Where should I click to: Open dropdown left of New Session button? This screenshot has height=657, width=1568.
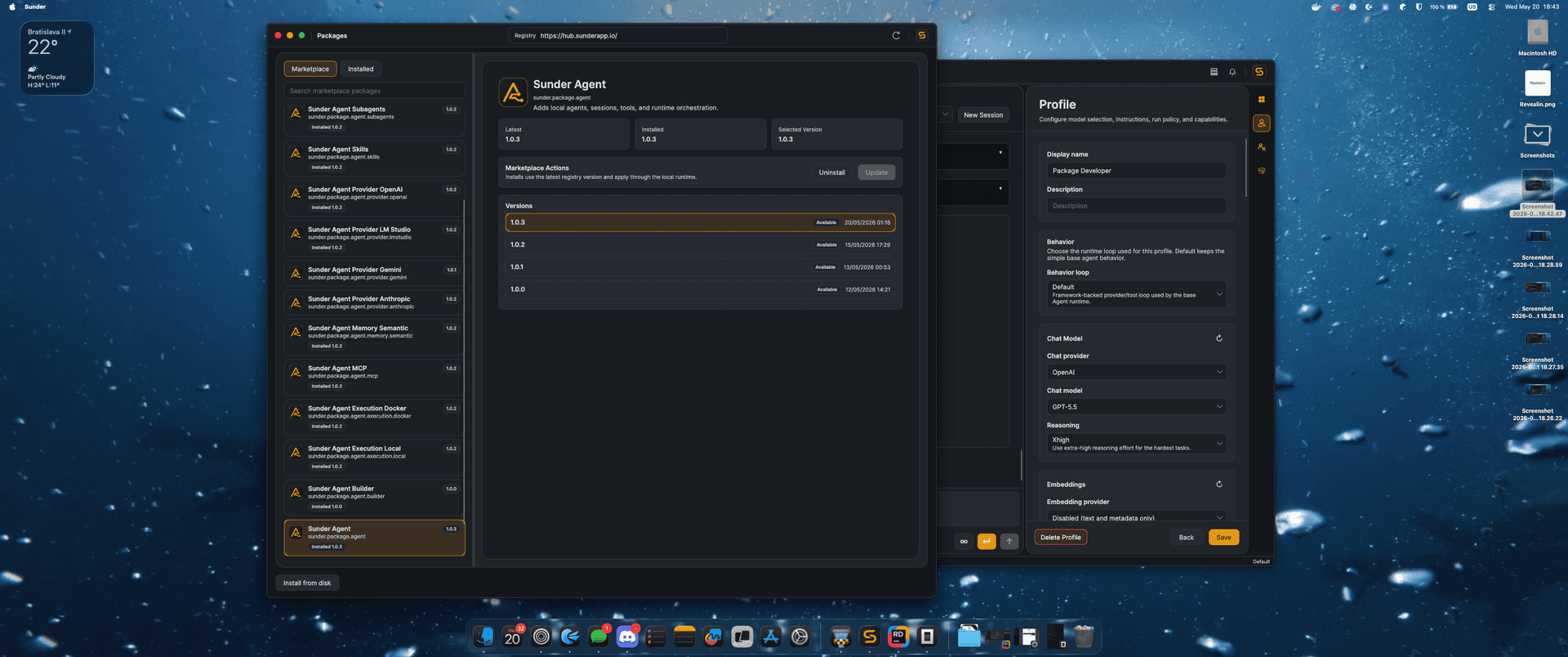pyautogui.click(x=946, y=114)
